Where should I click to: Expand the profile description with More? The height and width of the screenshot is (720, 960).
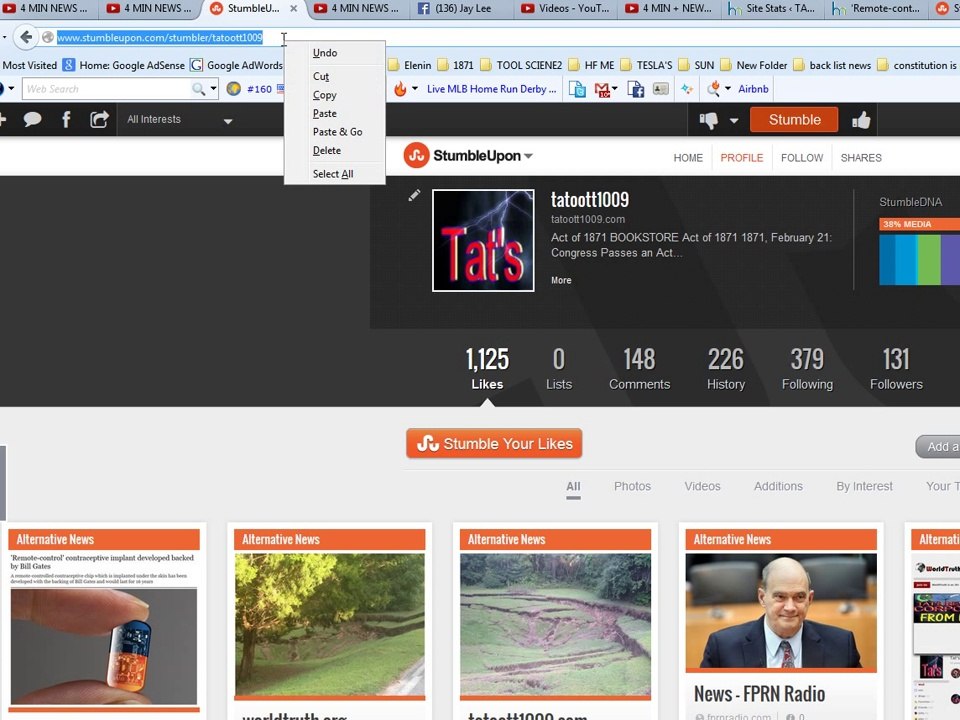[561, 280]
